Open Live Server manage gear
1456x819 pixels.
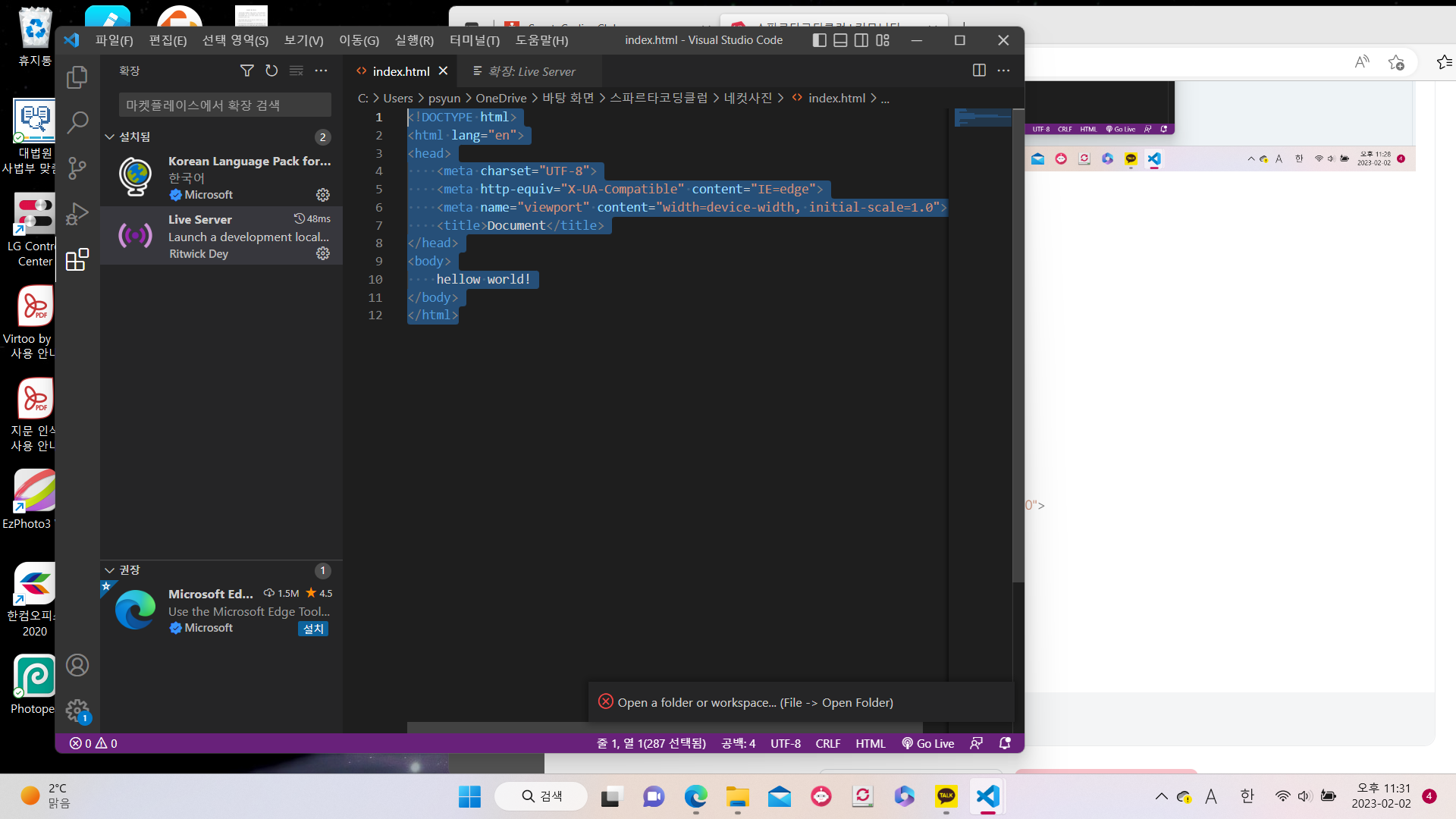click(323, 253)
